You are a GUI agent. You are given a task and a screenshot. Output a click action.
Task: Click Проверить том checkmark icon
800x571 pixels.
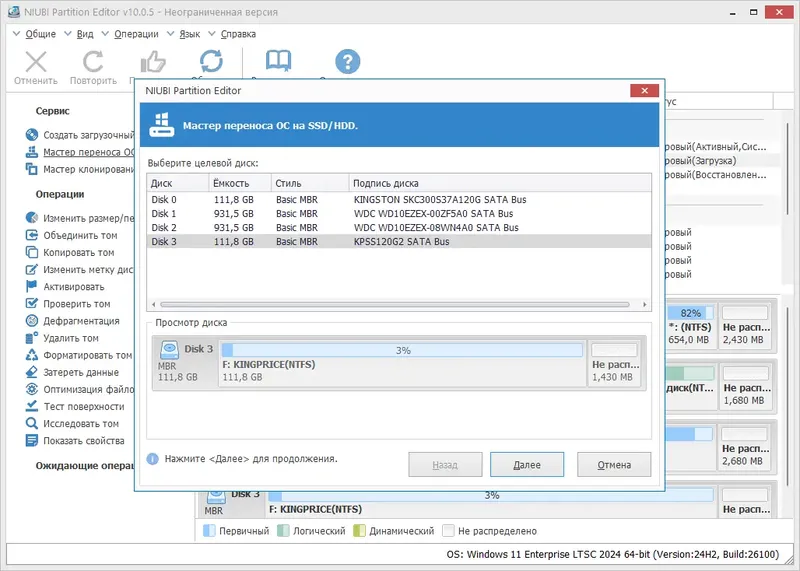tap(32, 304)
